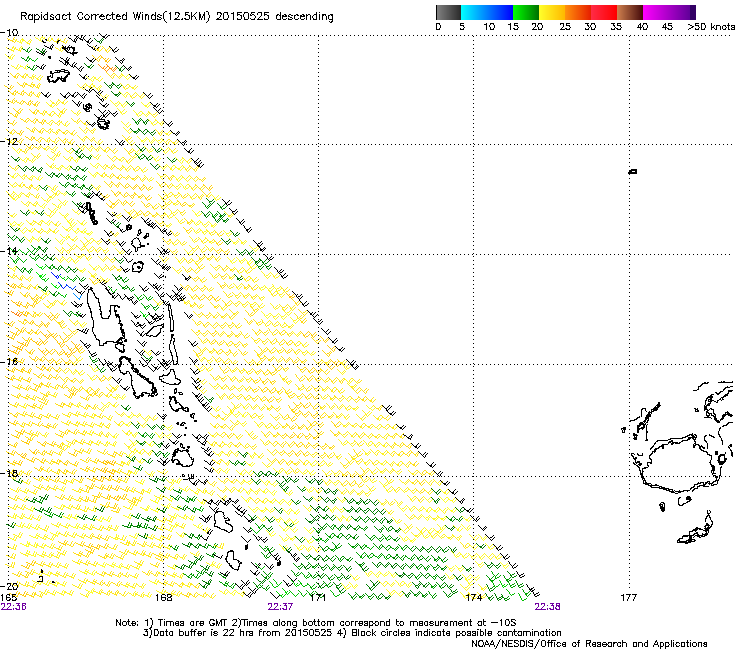Click the "20150525" date in the title
The image size is (740, 650).
click(x=243, y=16)
